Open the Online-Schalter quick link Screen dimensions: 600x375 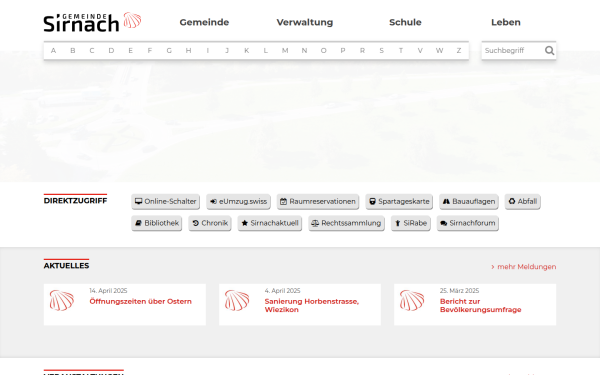(x=165, y=202)
